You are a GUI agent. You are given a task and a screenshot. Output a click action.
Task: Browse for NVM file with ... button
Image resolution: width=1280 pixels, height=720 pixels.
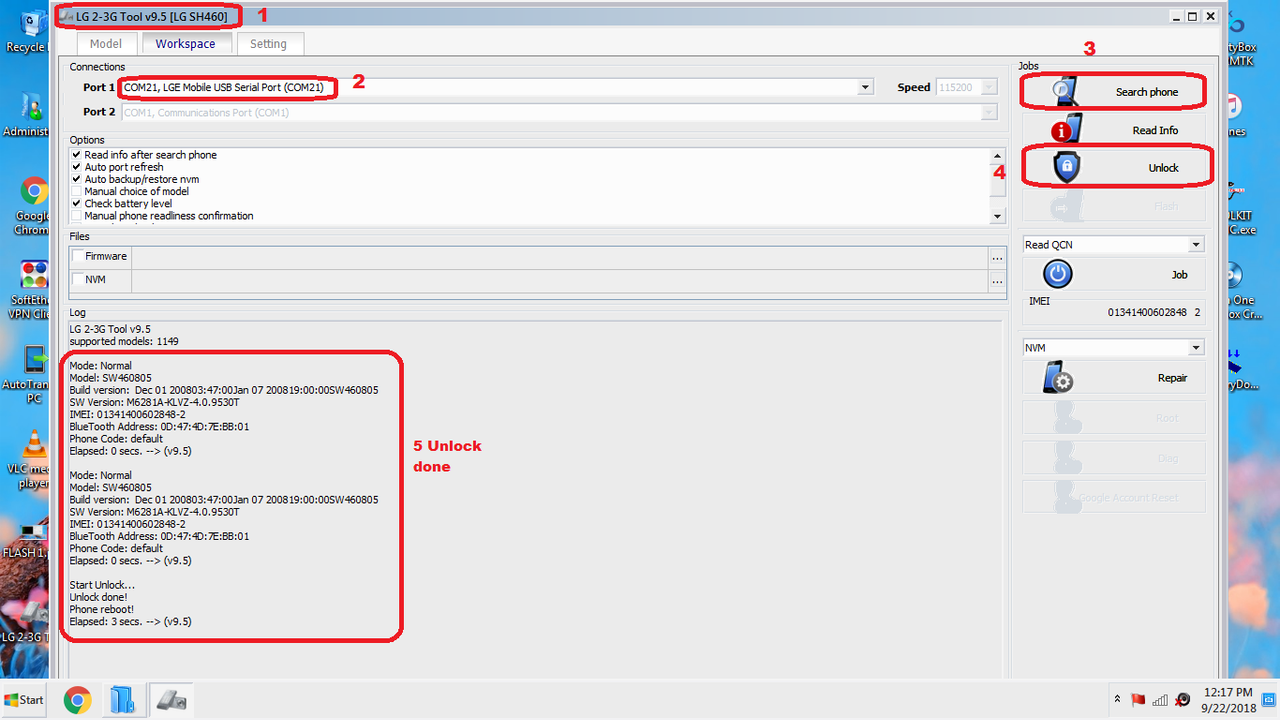point(997,282)
